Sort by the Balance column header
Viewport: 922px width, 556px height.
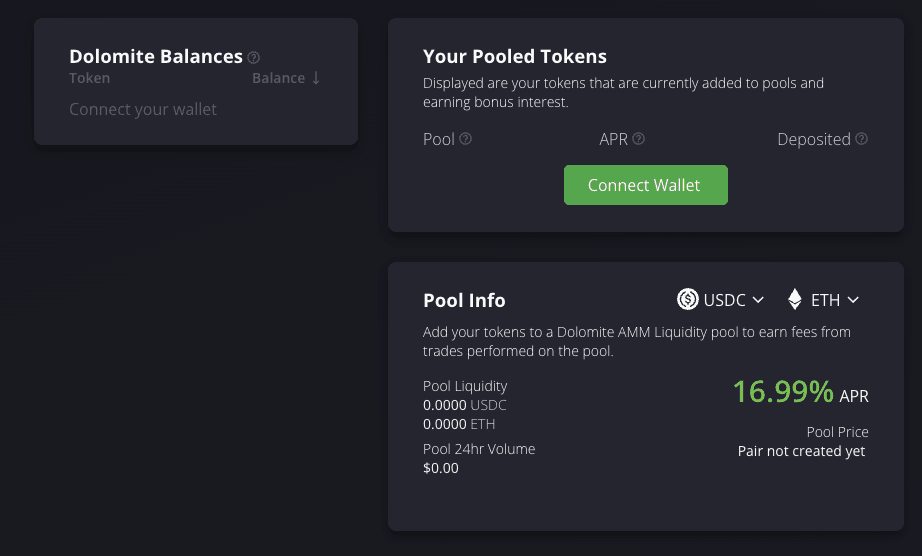[279, 78]
